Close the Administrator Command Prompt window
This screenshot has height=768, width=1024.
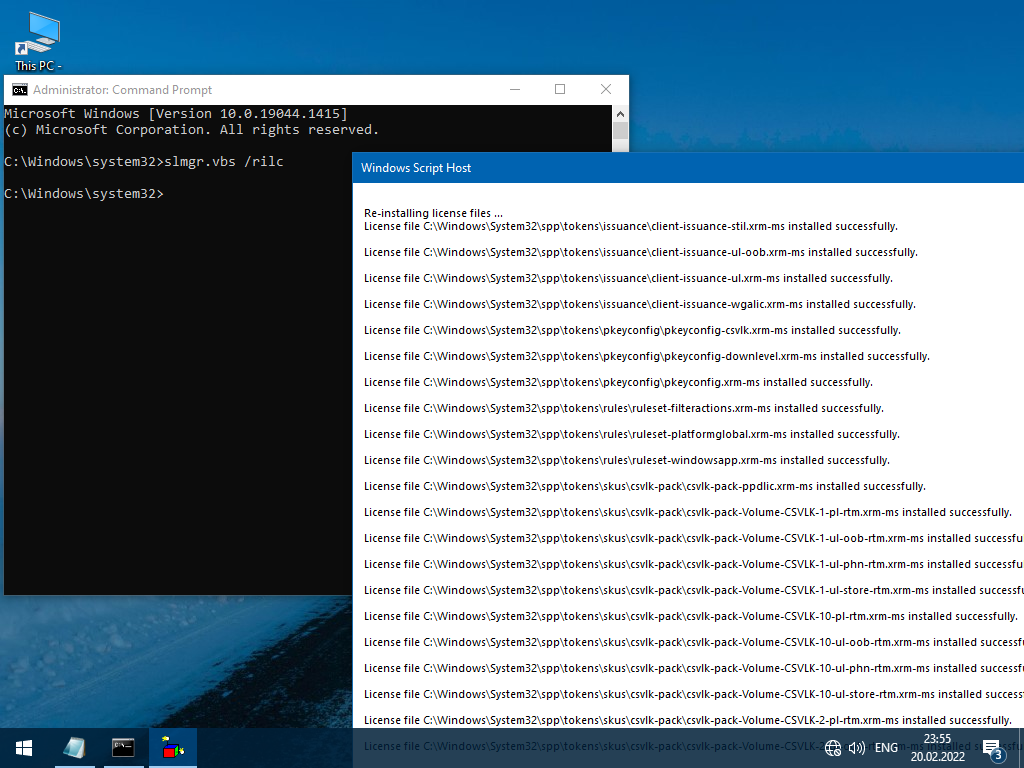pyautogui.click(x=606, y=89)
